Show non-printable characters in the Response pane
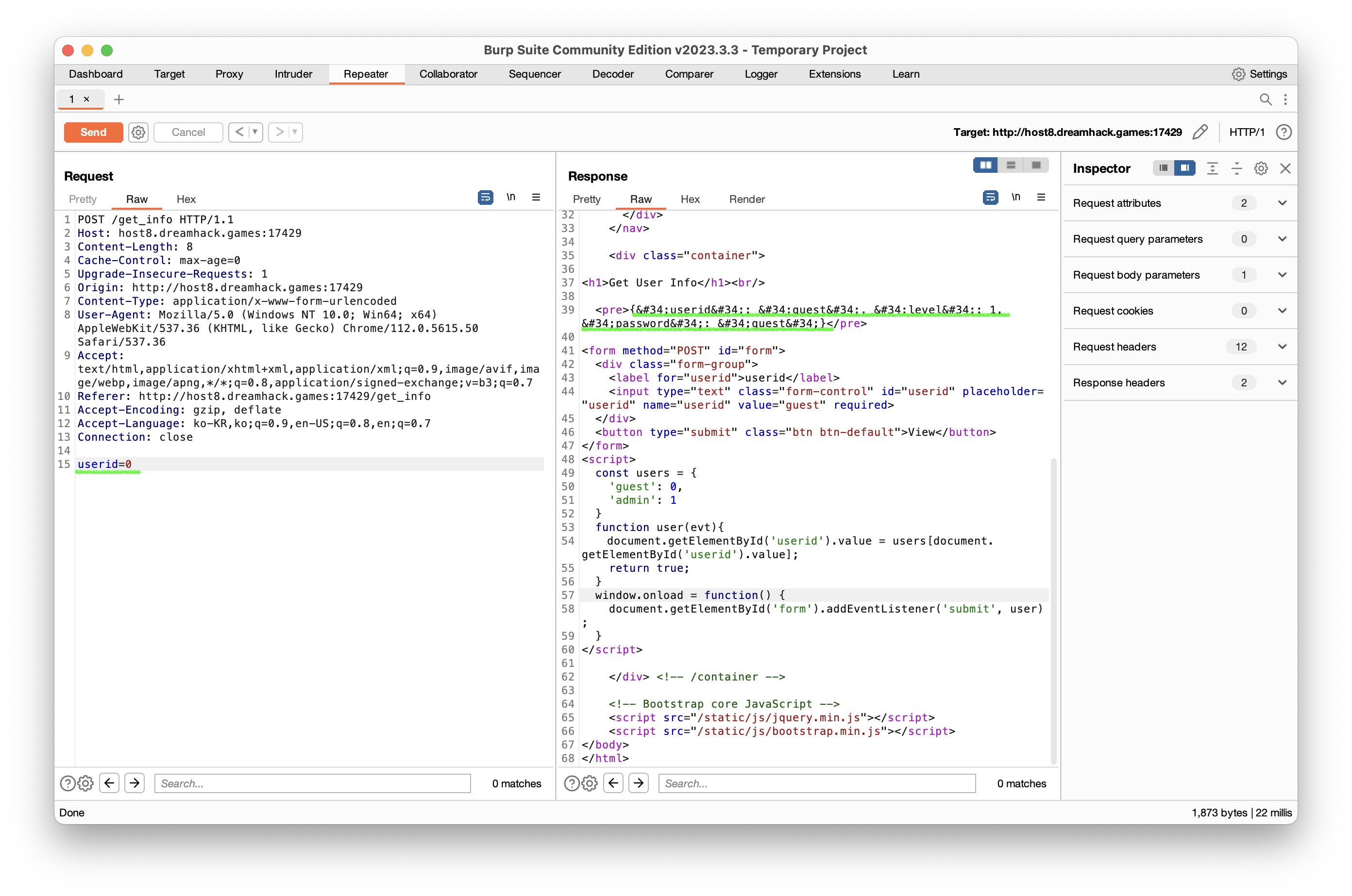The width and height of the screenshot is (1352, 896). (1015, 198)
